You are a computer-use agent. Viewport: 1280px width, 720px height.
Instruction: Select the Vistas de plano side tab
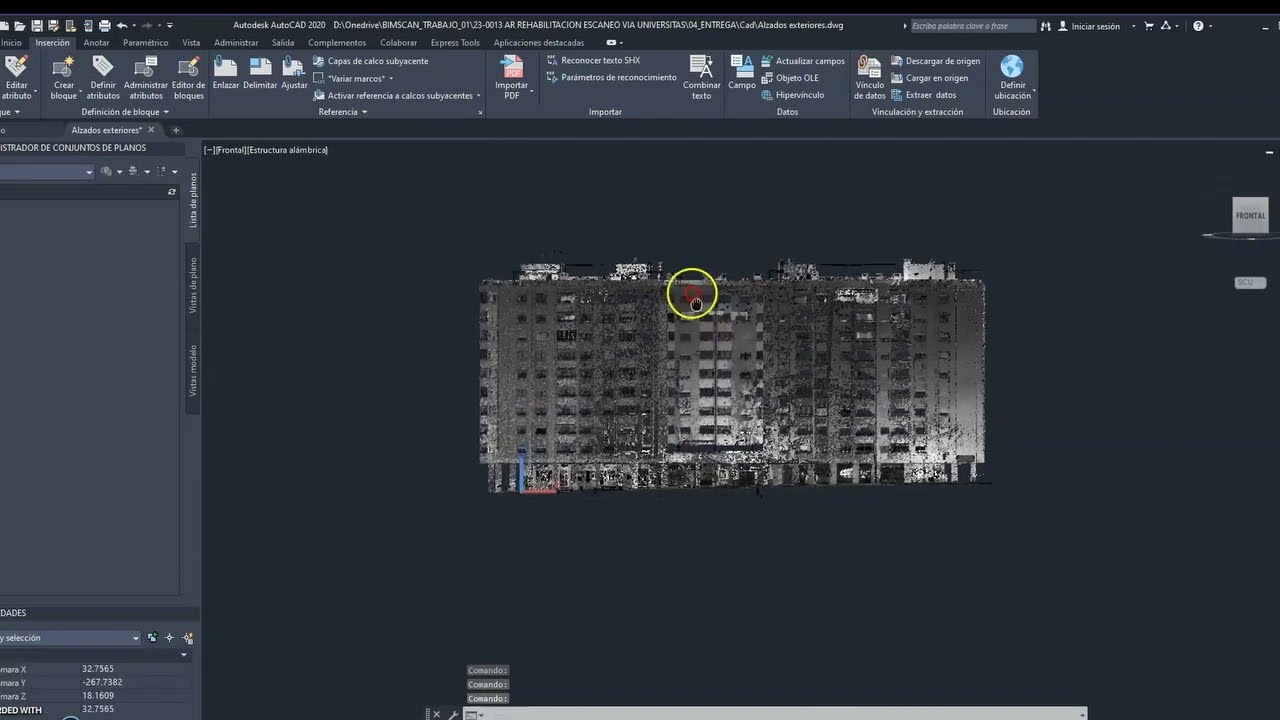(194, 286)
